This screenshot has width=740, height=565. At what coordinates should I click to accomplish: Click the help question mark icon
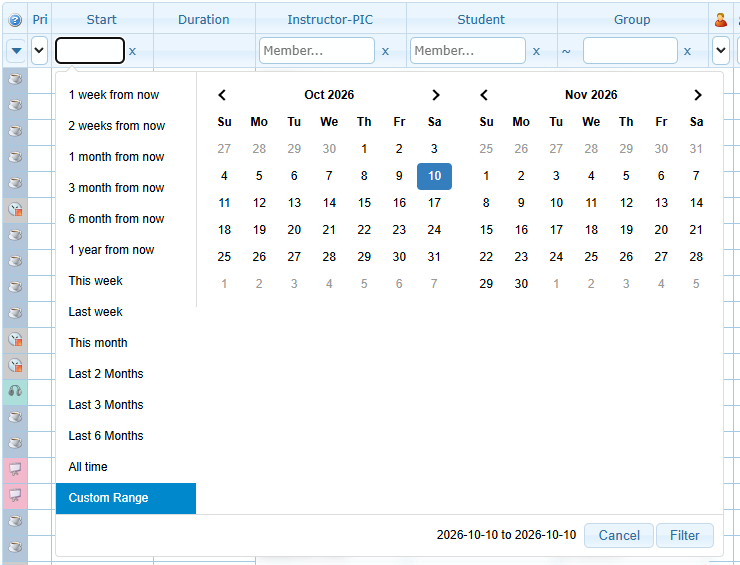click(x=15, y=20)
